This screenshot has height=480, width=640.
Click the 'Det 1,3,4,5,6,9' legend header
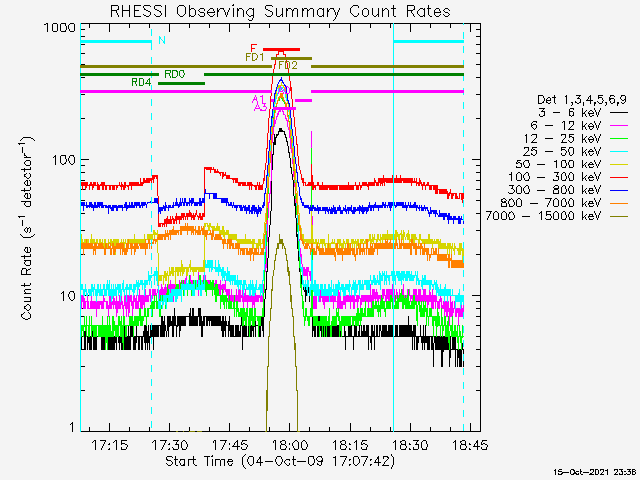[582, 100]
